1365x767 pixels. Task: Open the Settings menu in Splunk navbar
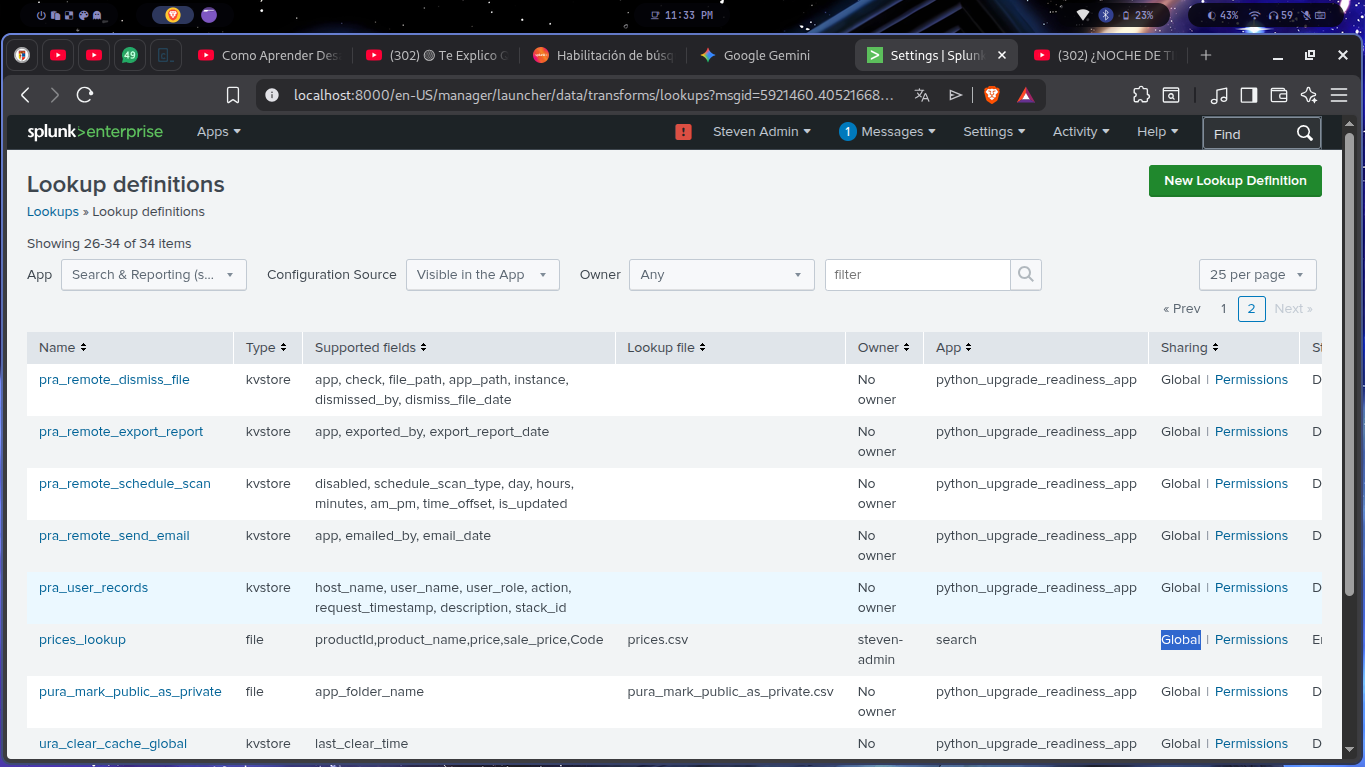click(993, 131)
